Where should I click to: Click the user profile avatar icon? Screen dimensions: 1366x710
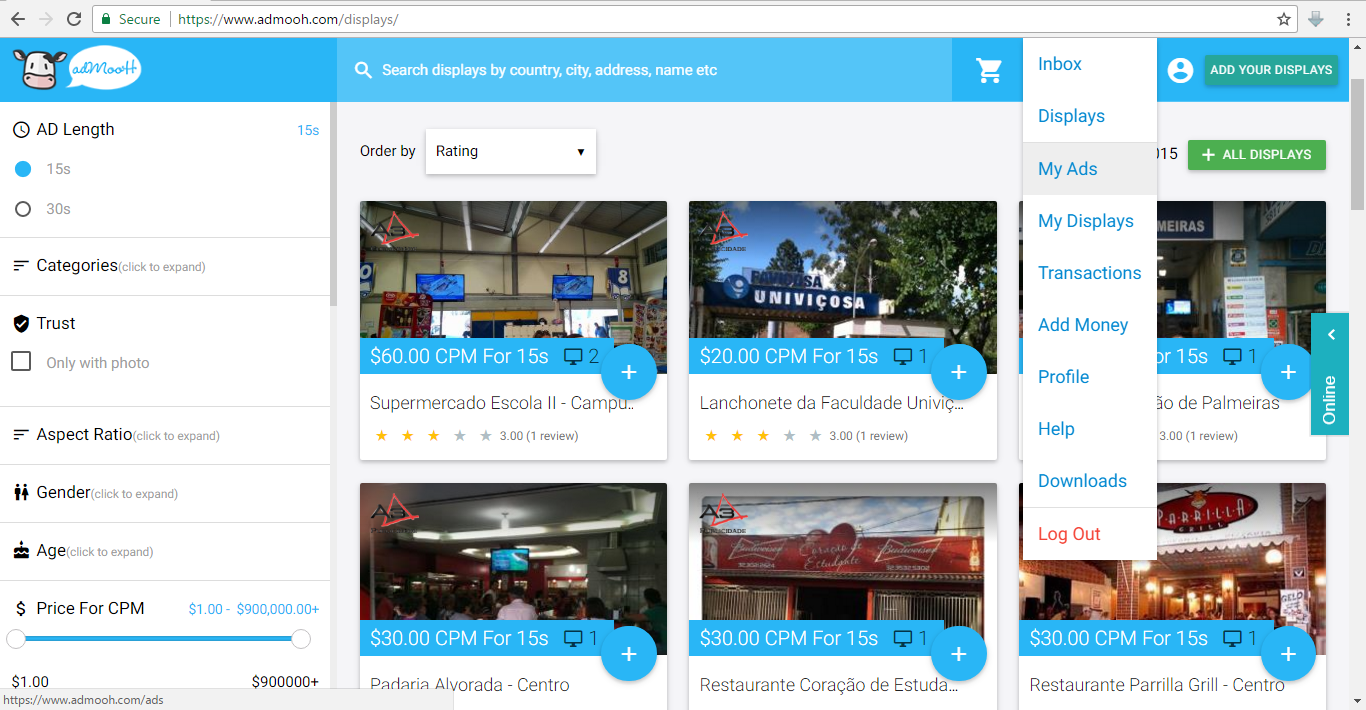[x=1180, y=70]
